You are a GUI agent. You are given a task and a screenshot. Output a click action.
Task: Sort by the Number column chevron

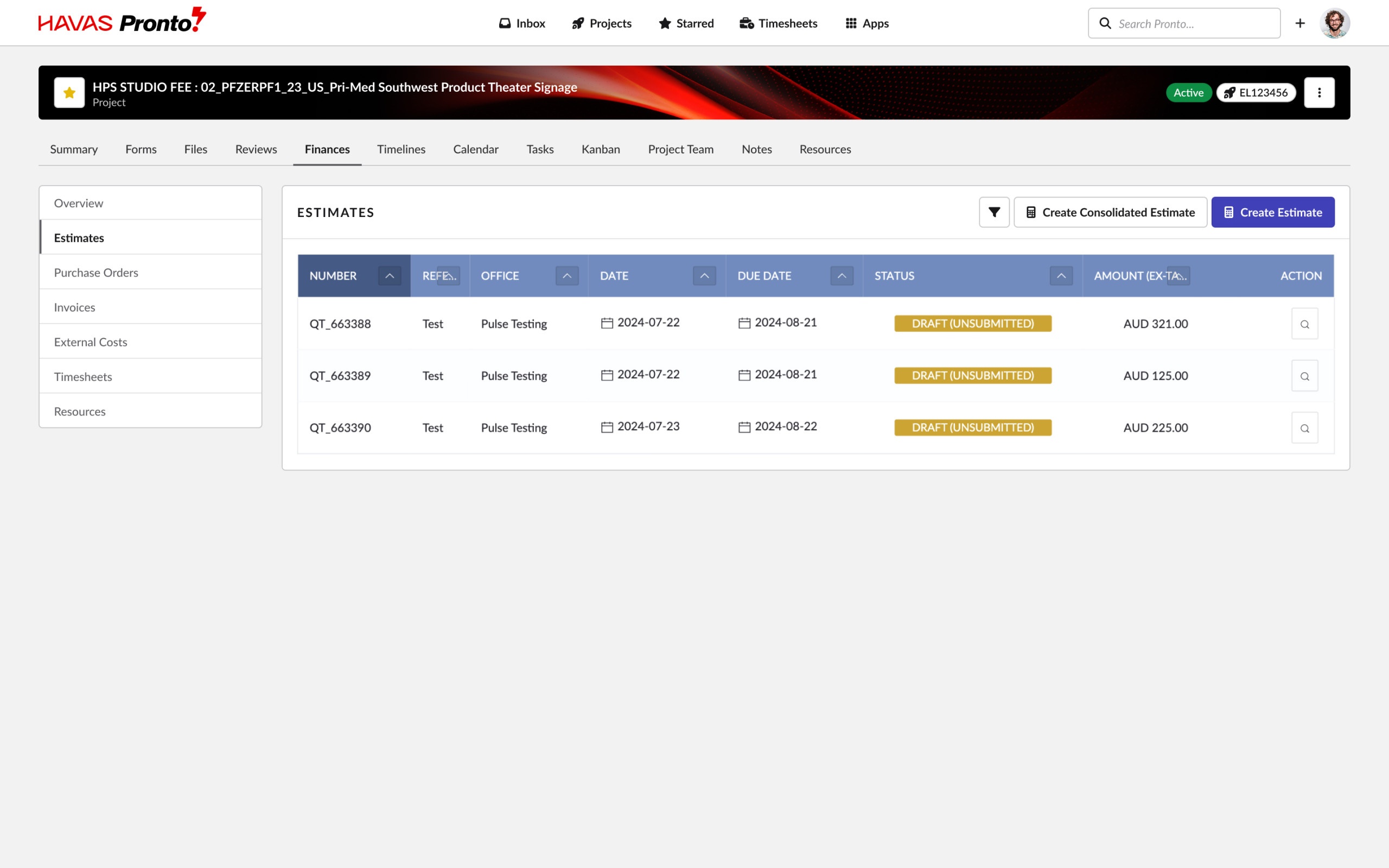coord(390,276)
